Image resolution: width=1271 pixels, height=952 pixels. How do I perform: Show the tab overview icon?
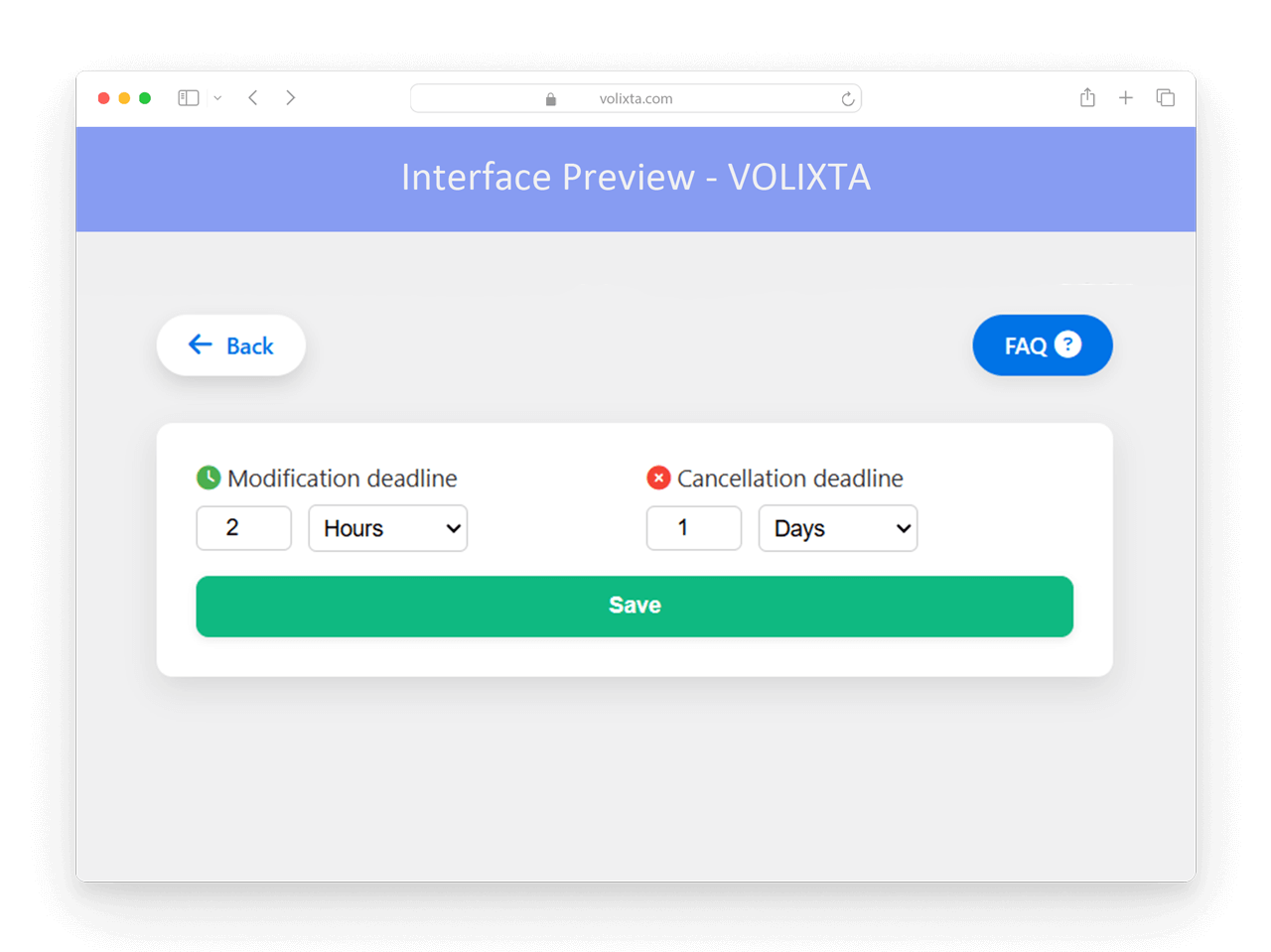1166,97
